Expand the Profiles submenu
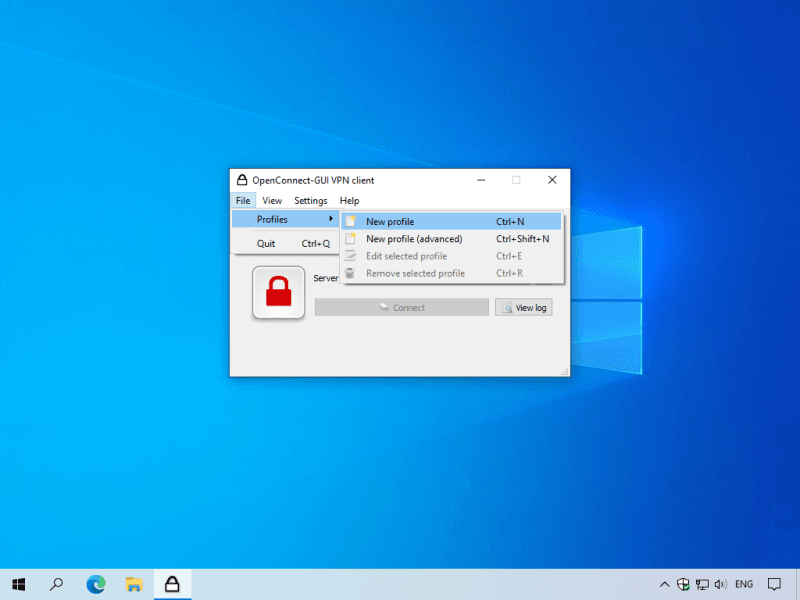 tap(285, 220)
